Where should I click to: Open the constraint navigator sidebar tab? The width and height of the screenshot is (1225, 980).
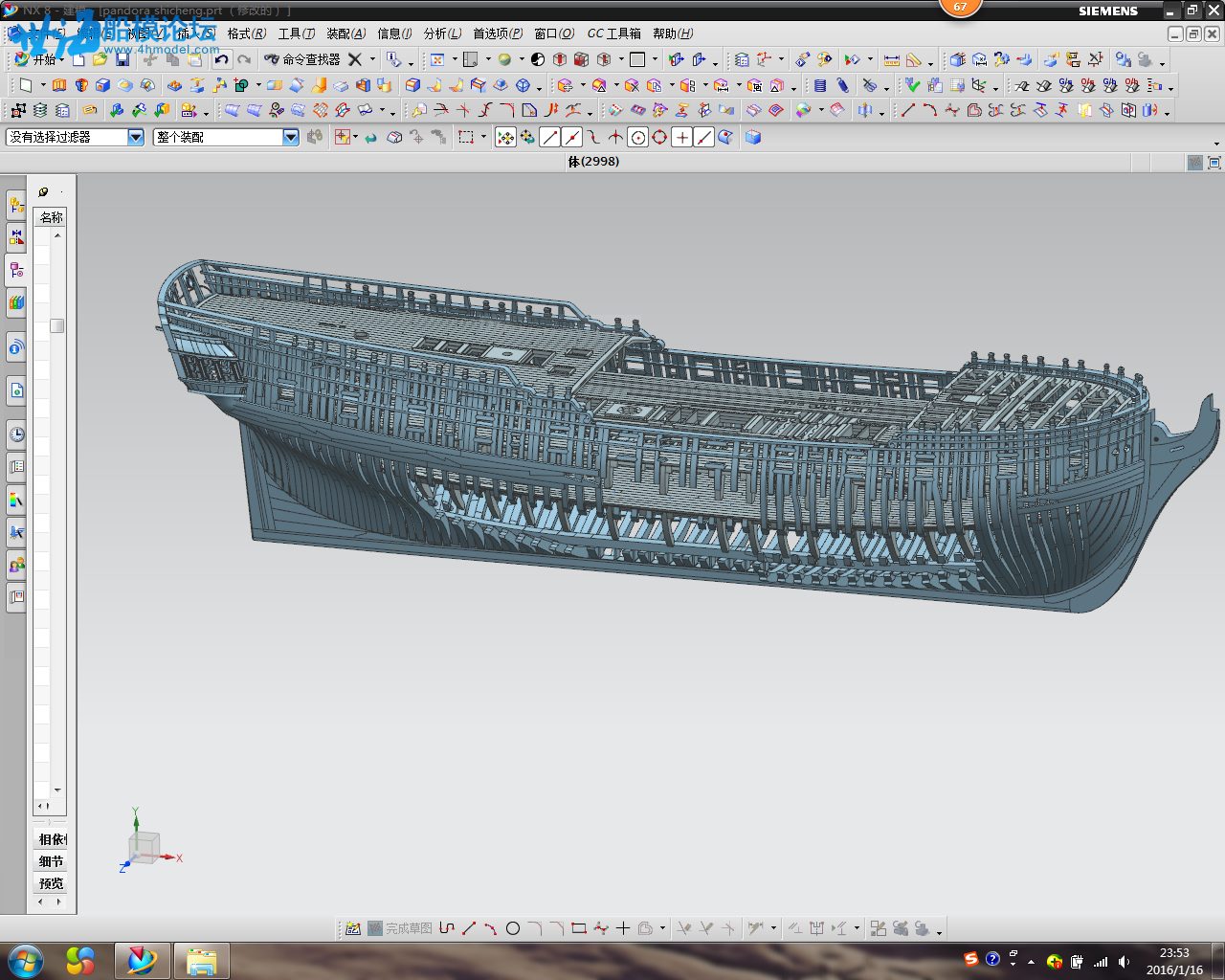point(16,236)
